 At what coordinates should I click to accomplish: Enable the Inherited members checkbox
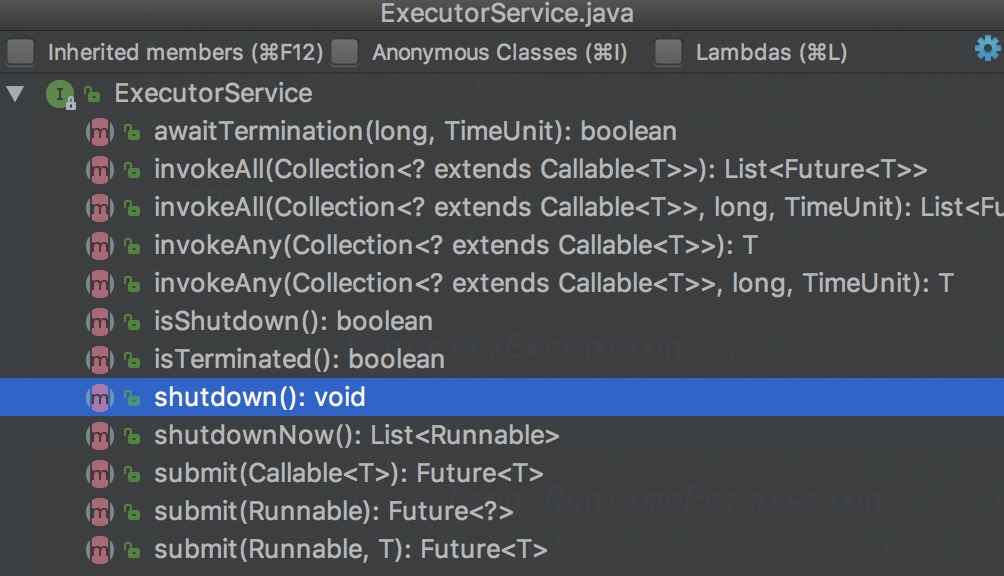tap(21, 52)
